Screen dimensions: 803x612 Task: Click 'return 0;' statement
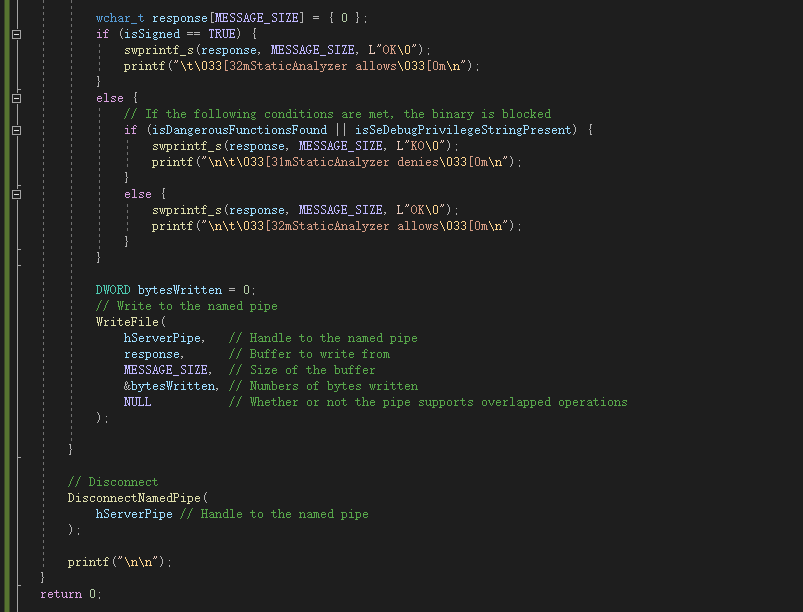71,594
